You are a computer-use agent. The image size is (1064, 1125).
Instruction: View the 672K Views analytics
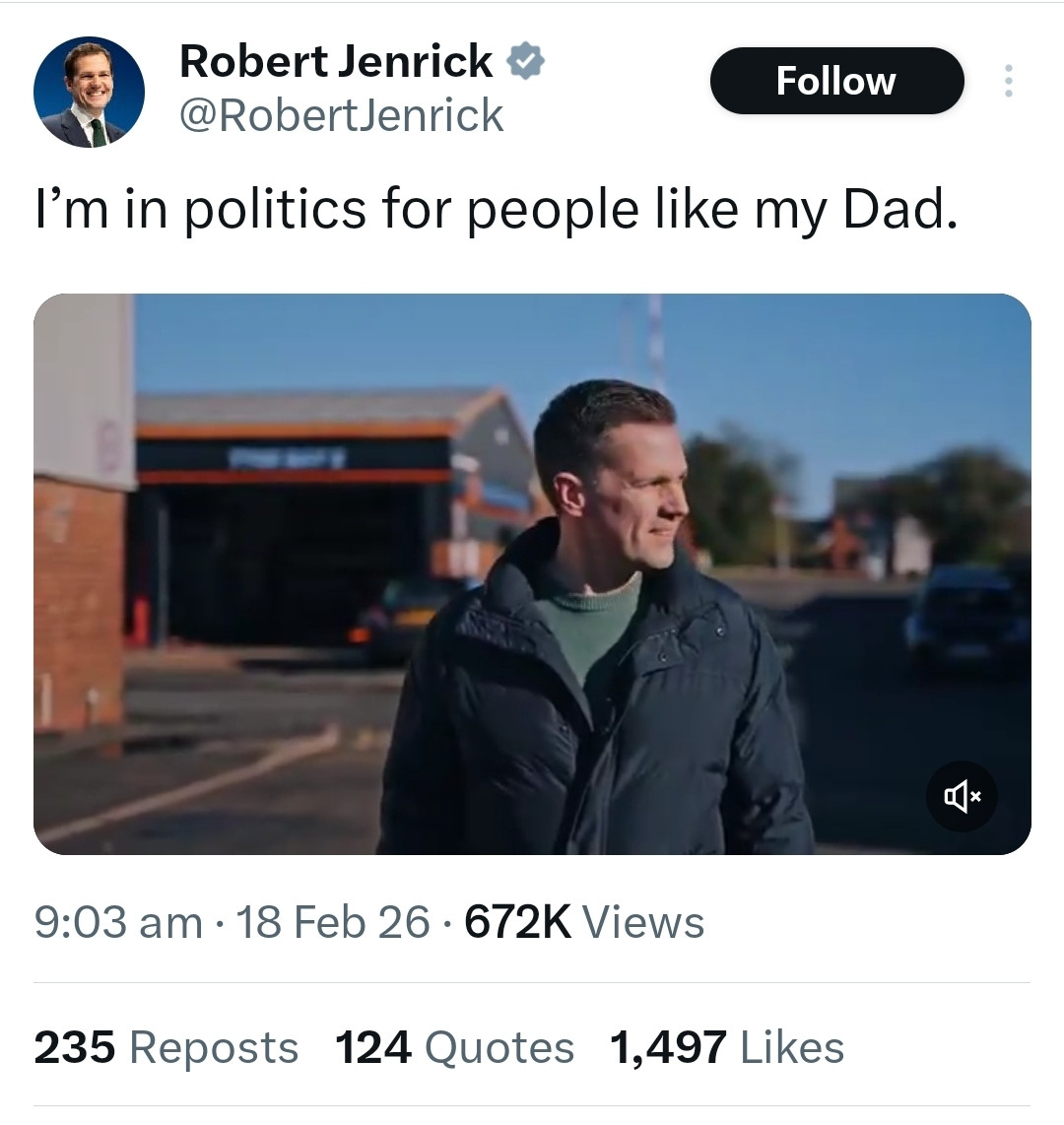583,923
